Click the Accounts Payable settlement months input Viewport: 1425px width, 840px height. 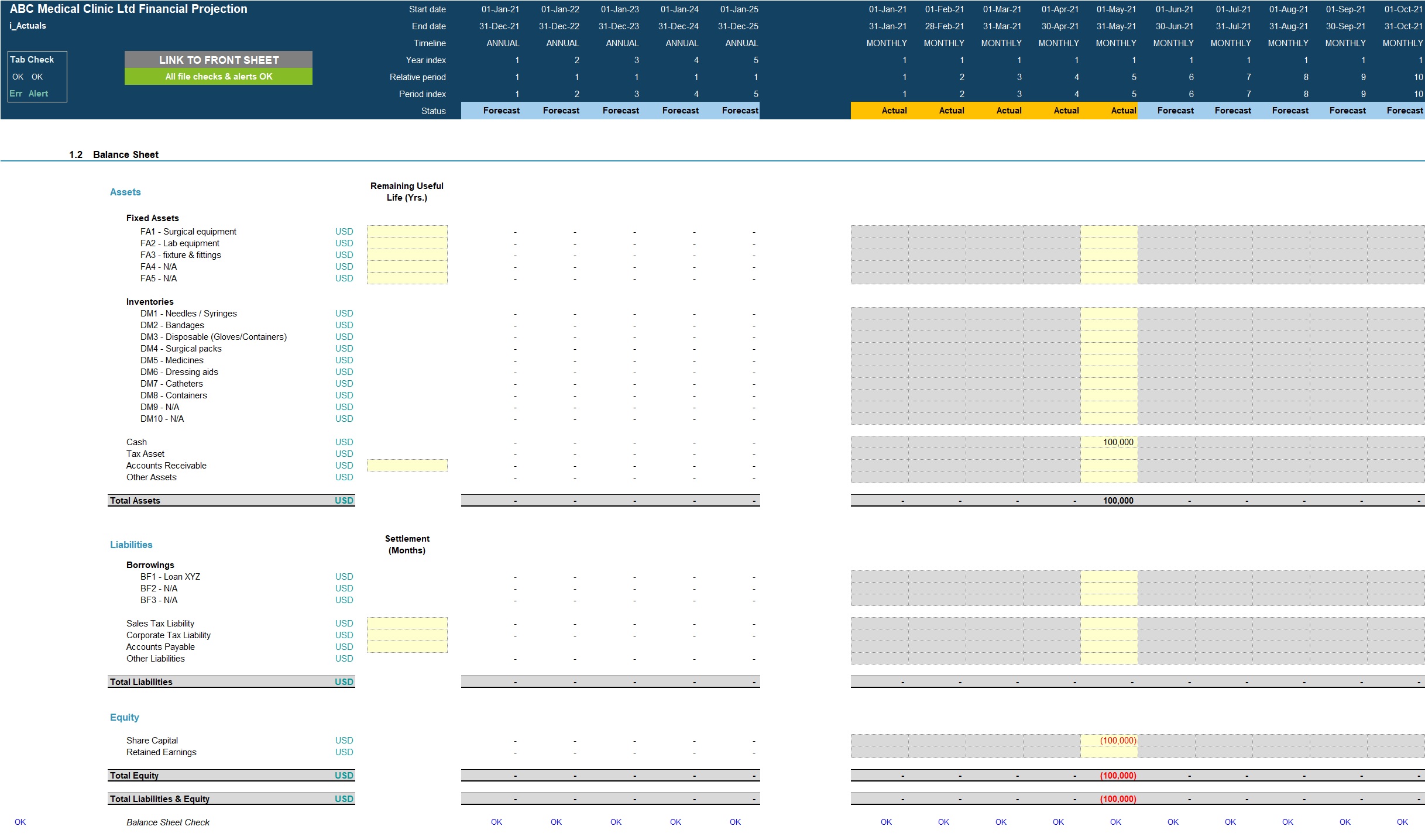pyautogui.click(x=407, y=647)
